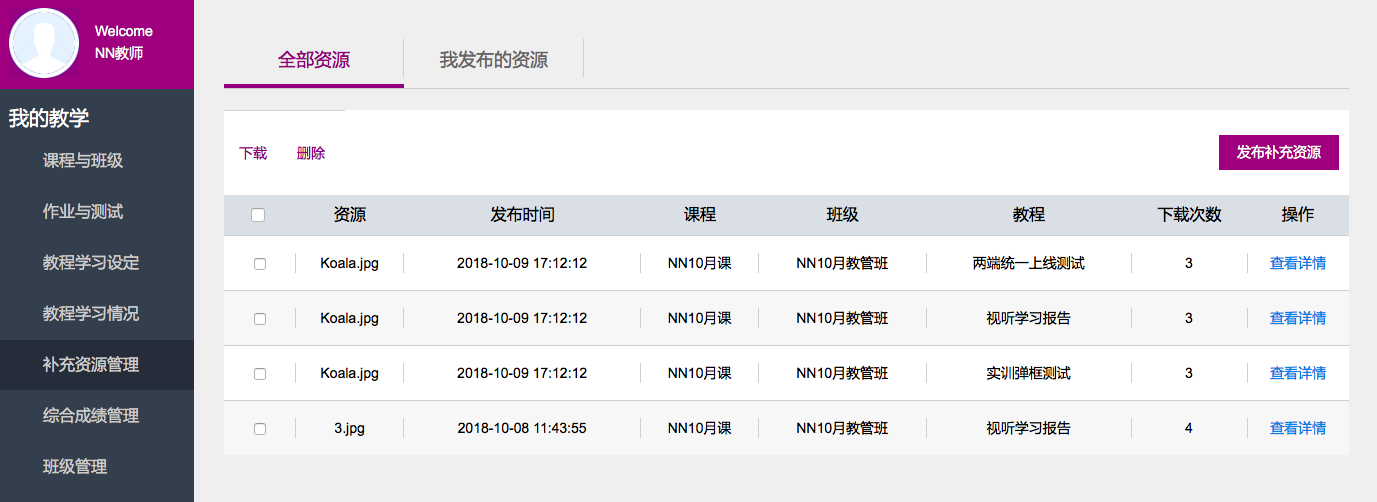1377x502 pixels.
Task: Open 班级管理 sidebar entry
Action: point(75,467)
